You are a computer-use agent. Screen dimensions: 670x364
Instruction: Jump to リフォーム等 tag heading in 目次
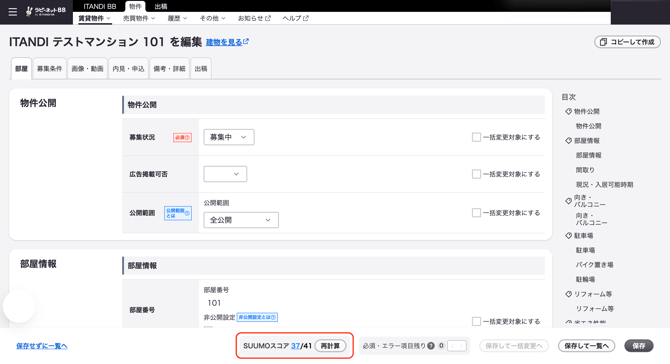click(589, 294)
